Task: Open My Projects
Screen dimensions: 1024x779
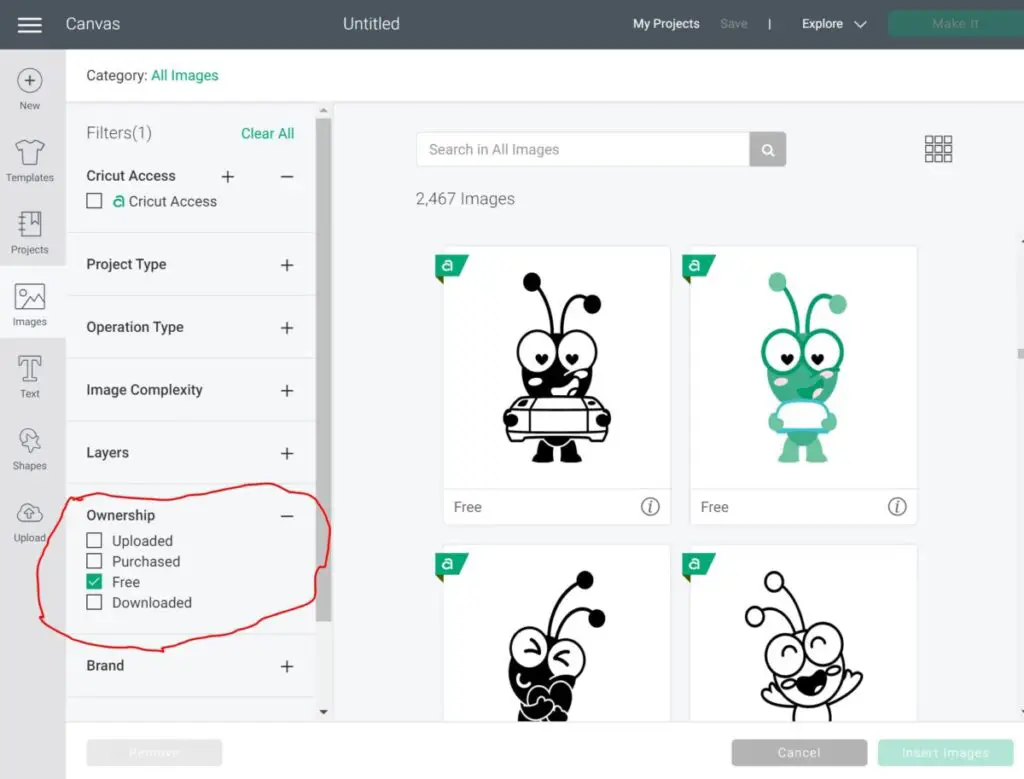Action: pos(666,24)
